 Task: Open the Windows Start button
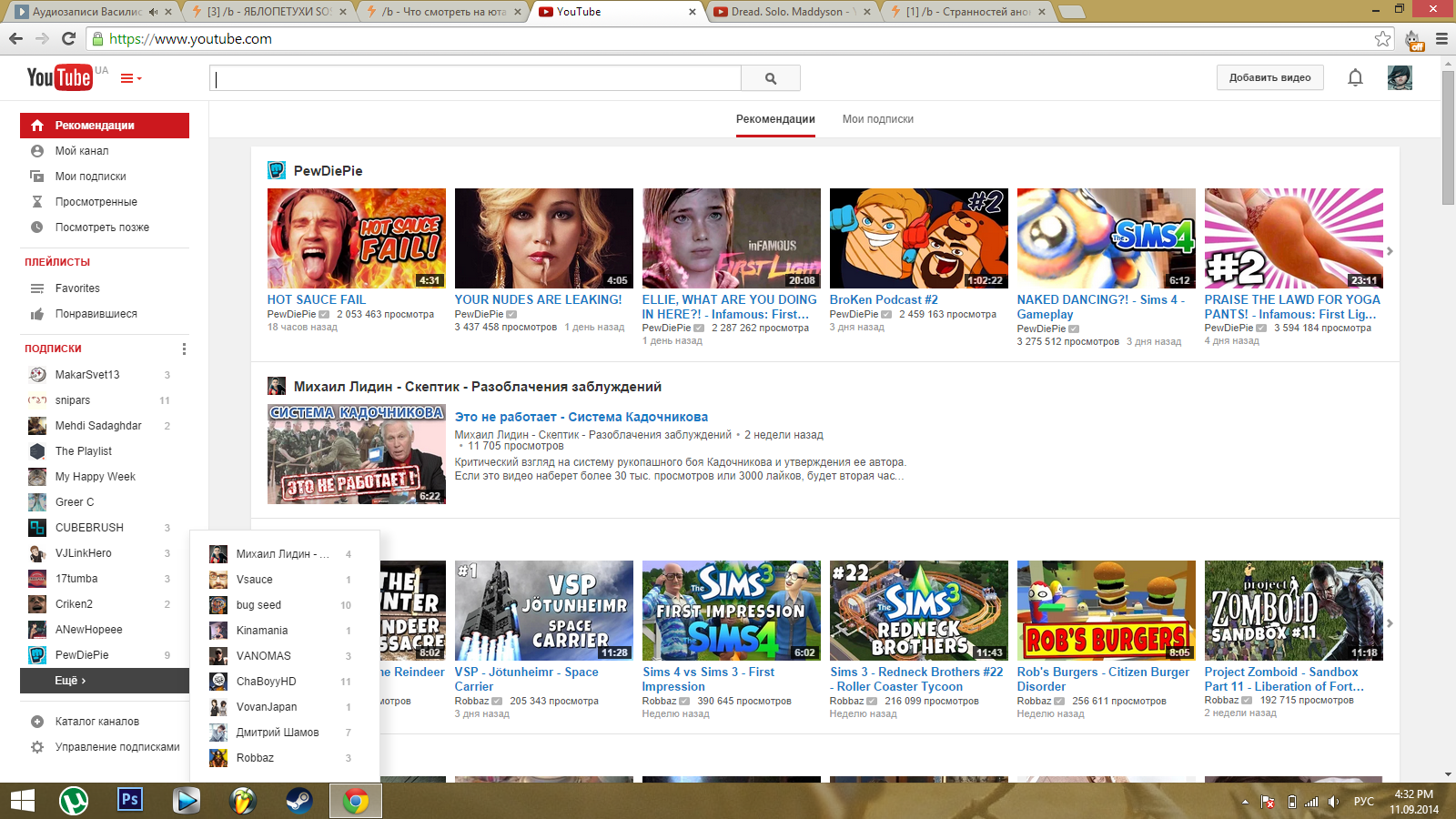23,801
